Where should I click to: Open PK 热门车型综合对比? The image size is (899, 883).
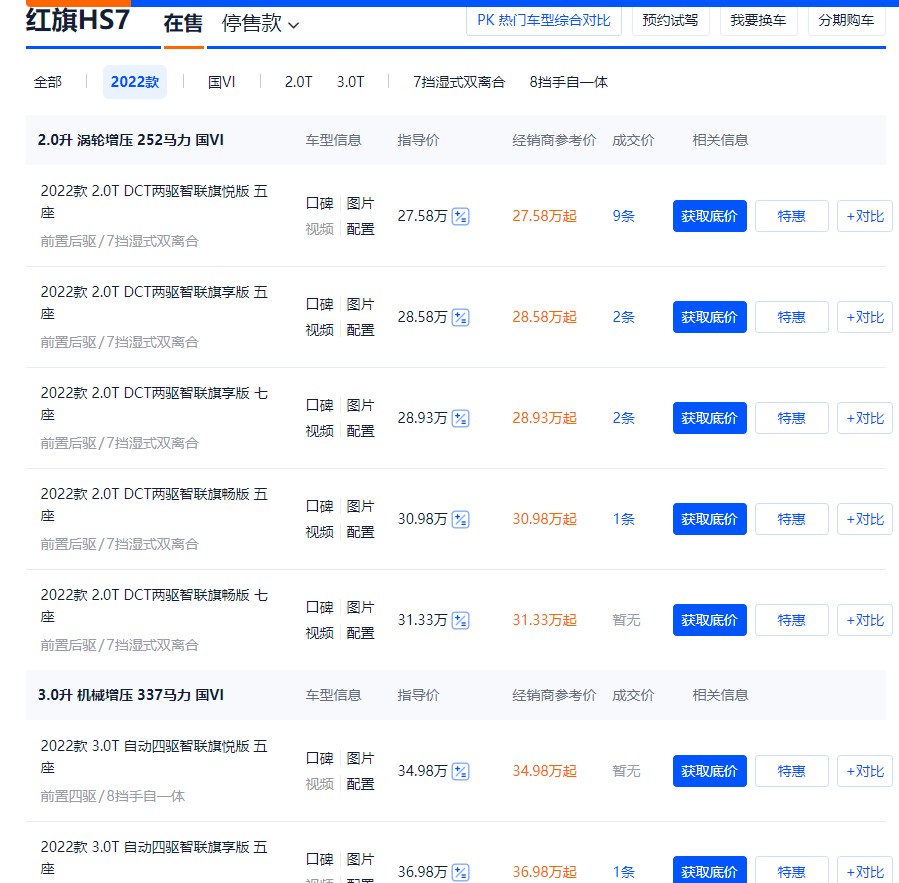[x=544, y=21]
